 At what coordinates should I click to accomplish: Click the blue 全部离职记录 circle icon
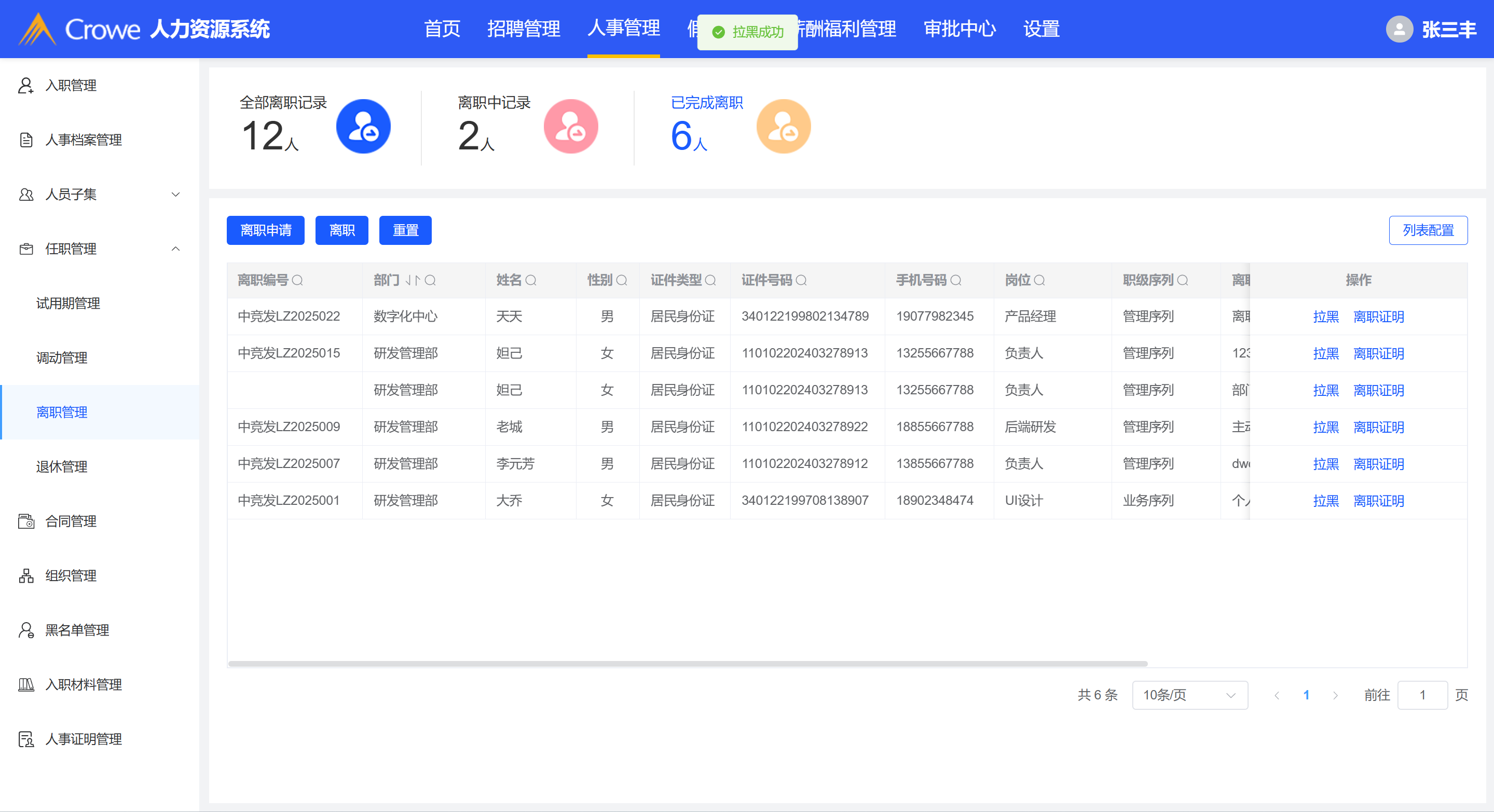tap(363, 127)
